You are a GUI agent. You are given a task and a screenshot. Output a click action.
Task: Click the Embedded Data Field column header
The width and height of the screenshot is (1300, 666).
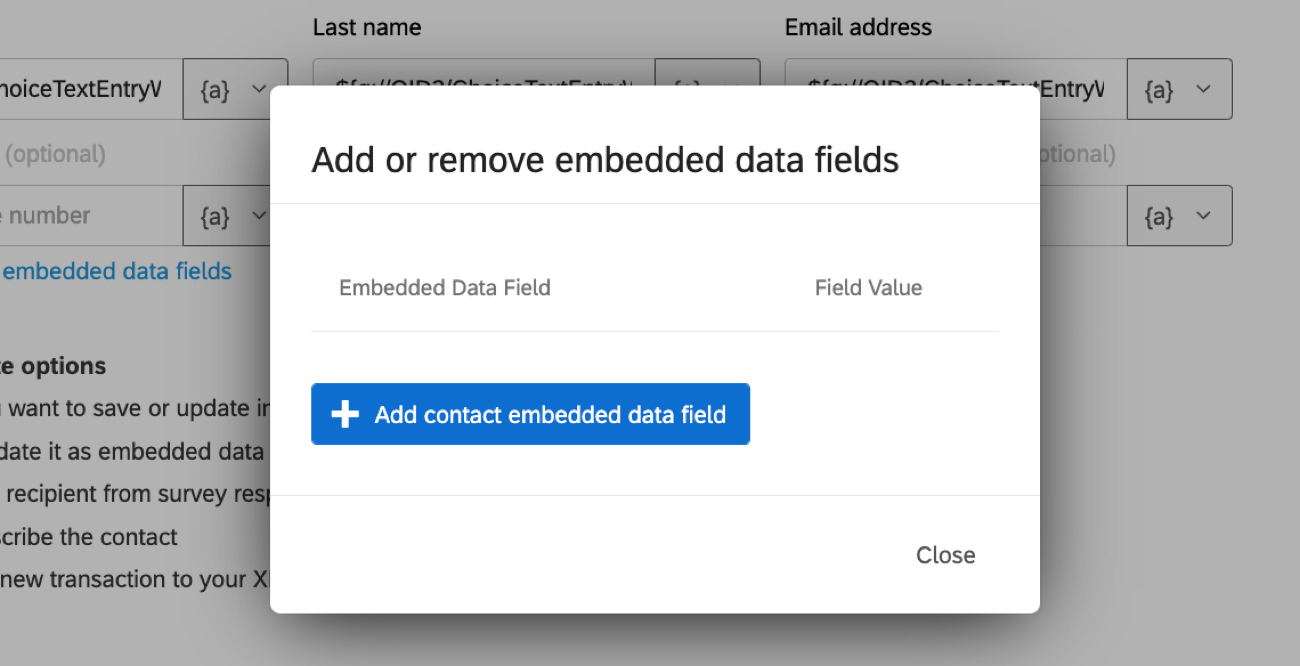[x=444, y=287]
